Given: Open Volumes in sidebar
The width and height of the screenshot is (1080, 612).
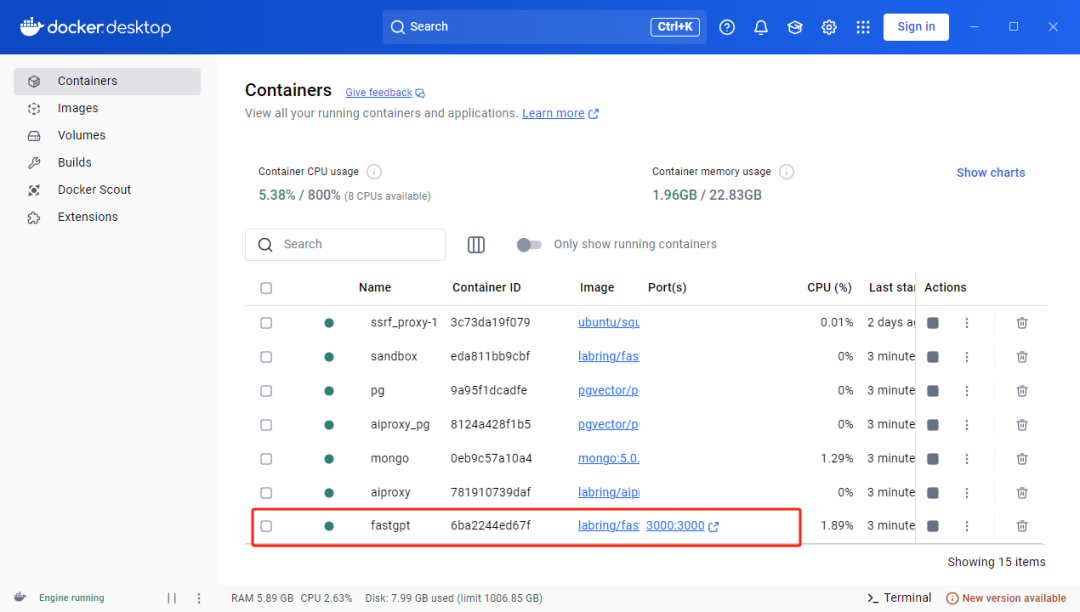Looking at the screenshot, I should point(81,135).
